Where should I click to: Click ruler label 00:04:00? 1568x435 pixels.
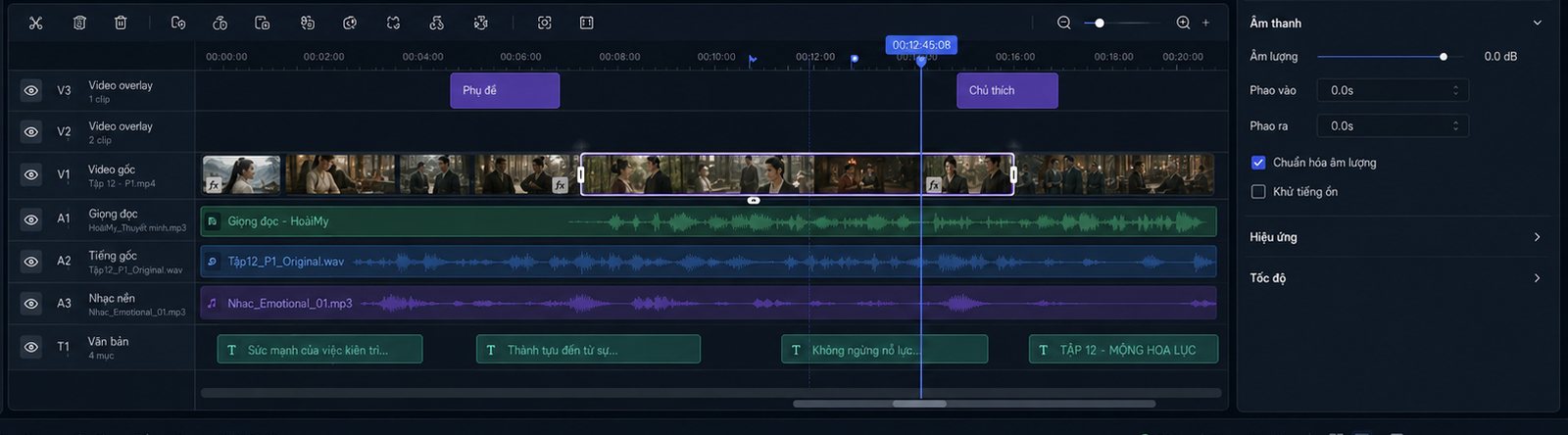(x=423, y=57)
